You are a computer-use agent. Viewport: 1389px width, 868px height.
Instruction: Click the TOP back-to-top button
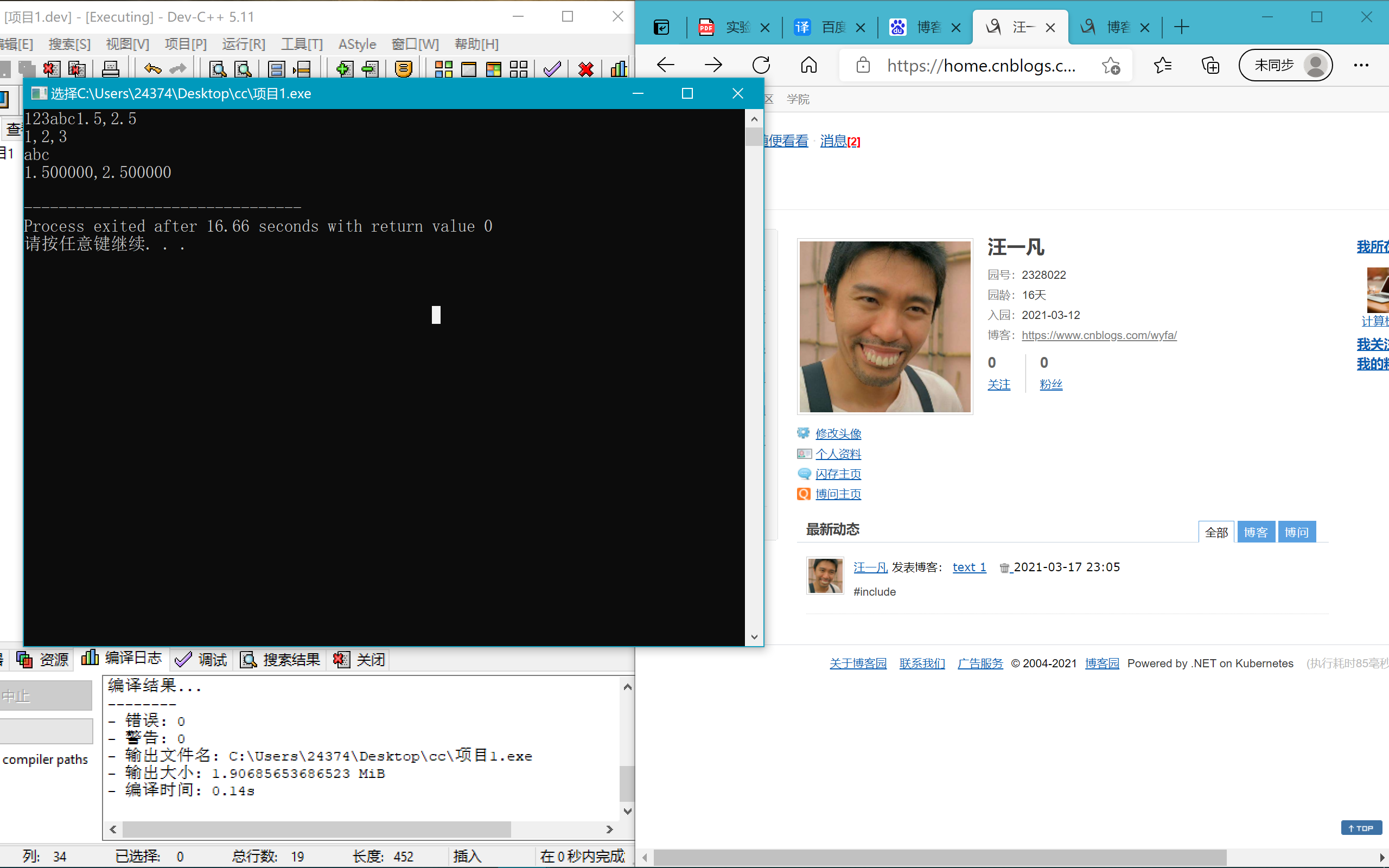coord(1361,828)
